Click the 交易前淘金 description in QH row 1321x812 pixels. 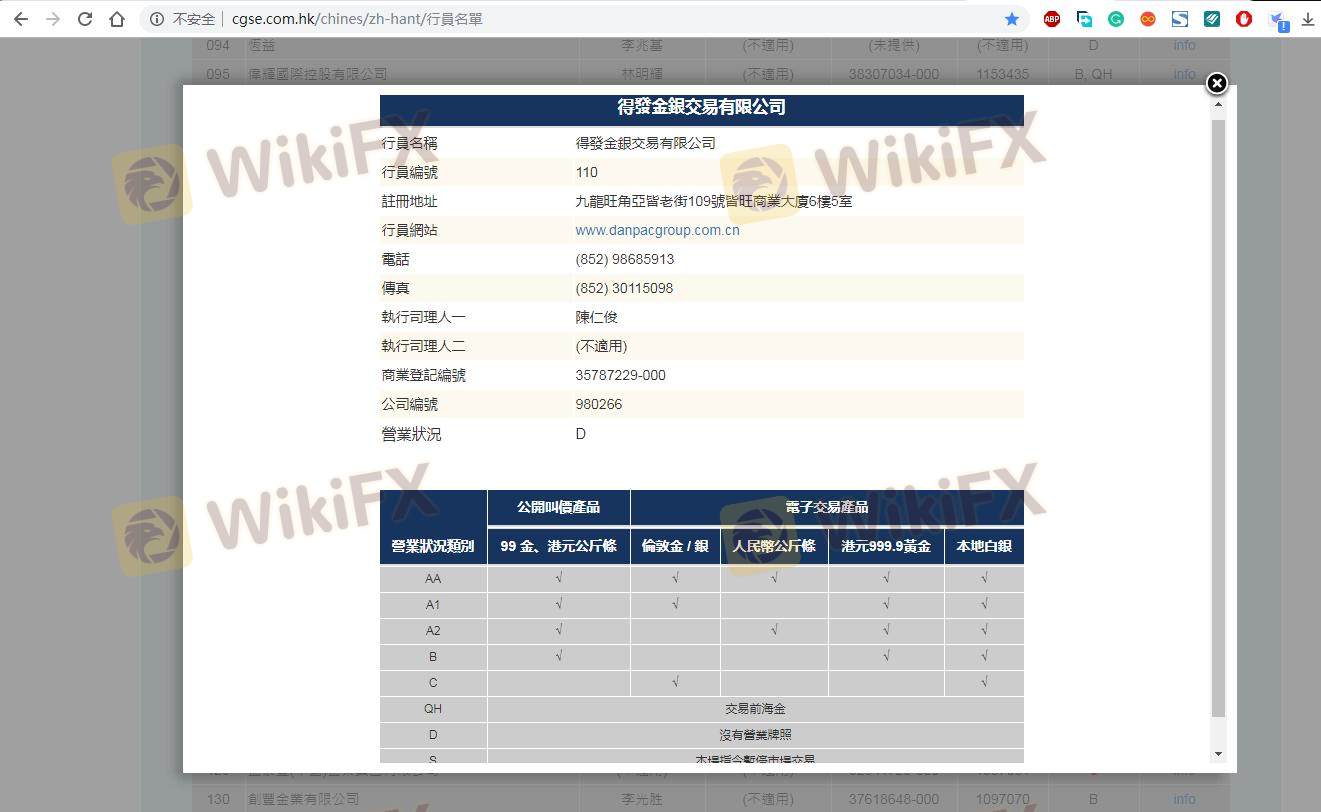(x=755, y=709)
